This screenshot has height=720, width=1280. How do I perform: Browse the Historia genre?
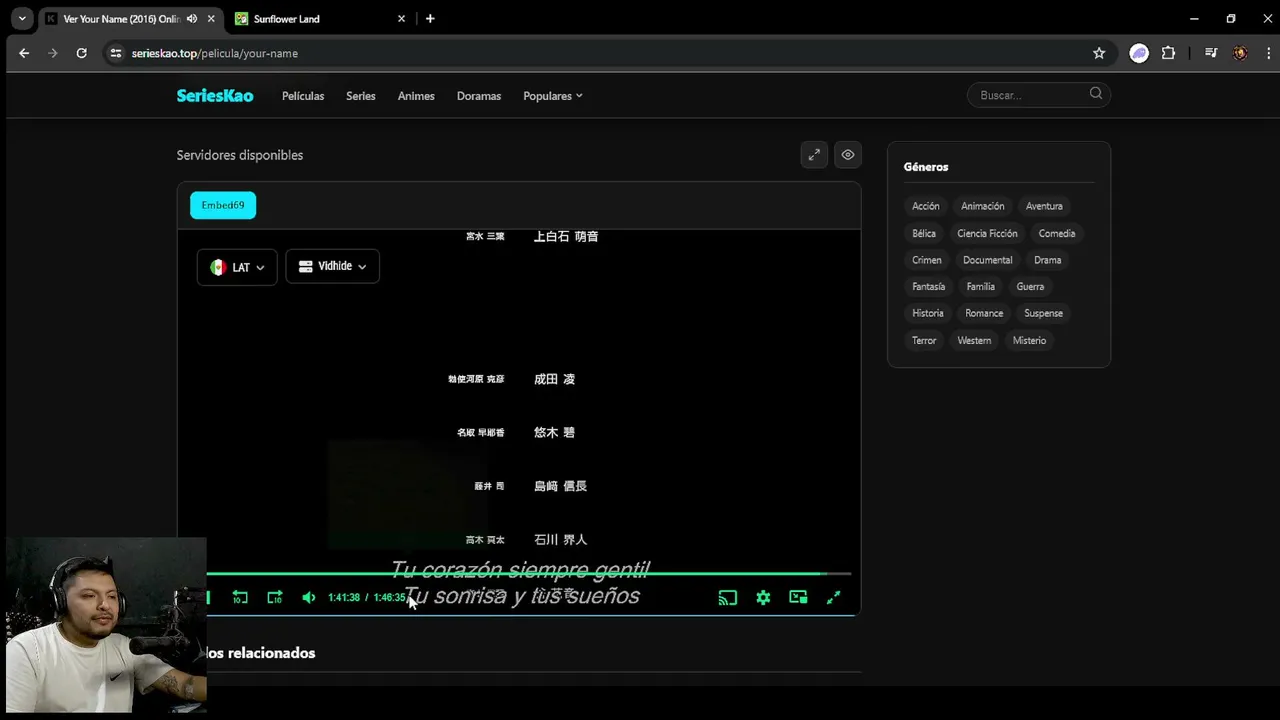point(928,313)
